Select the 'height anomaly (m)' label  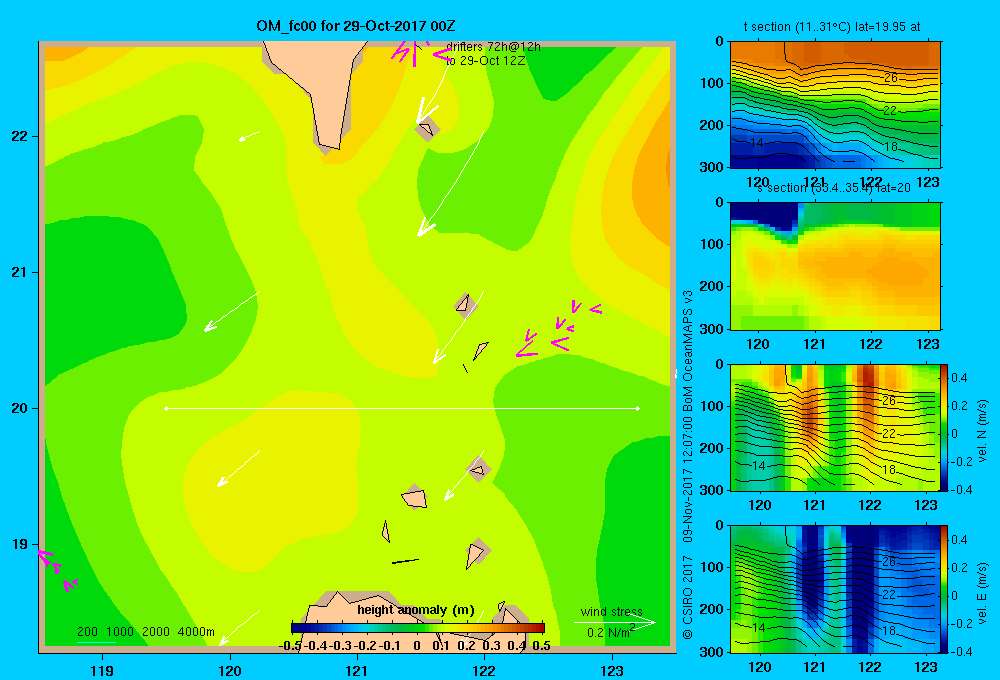coord(416,610)
